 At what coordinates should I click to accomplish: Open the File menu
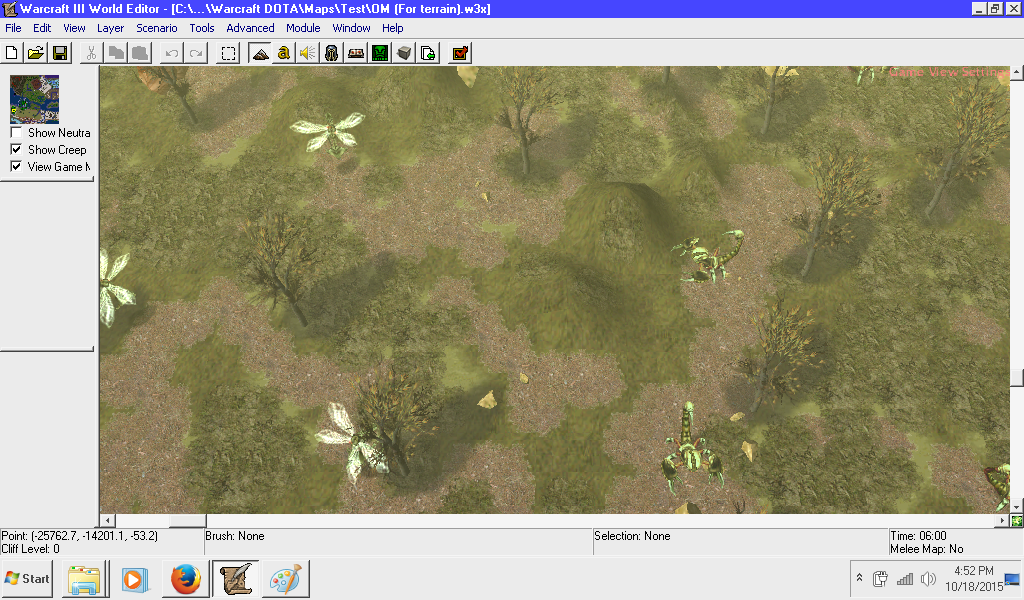coord(13,28)
